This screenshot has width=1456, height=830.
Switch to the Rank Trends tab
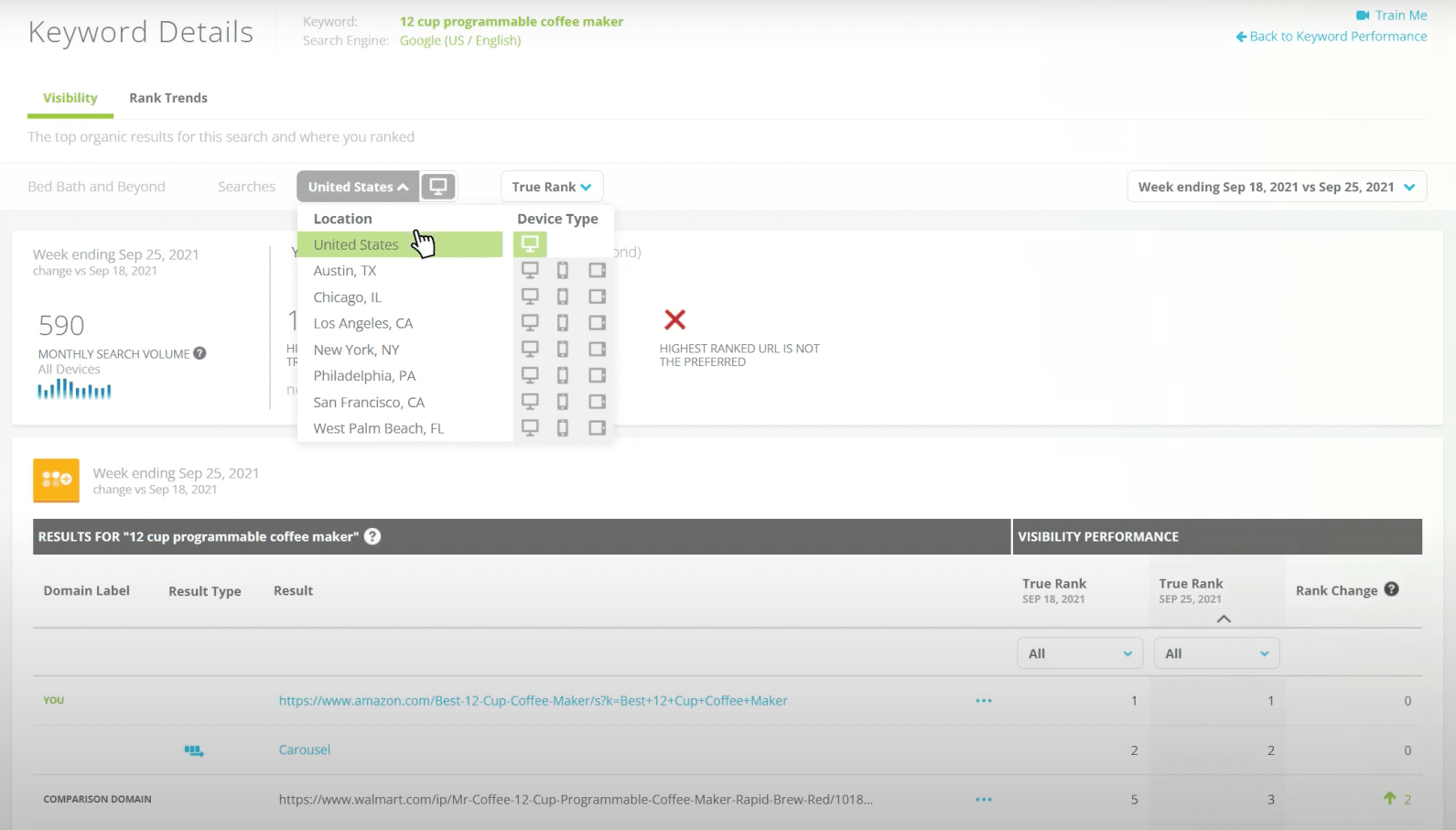(x=168, y=98)
